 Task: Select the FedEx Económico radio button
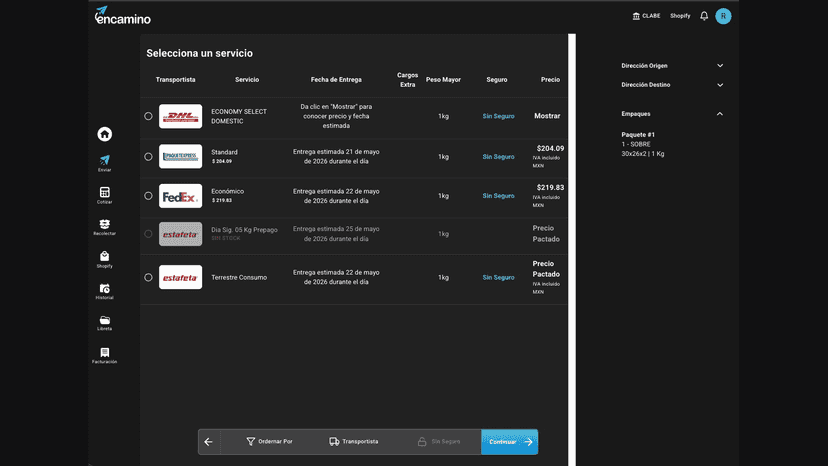tap(148, 196)
